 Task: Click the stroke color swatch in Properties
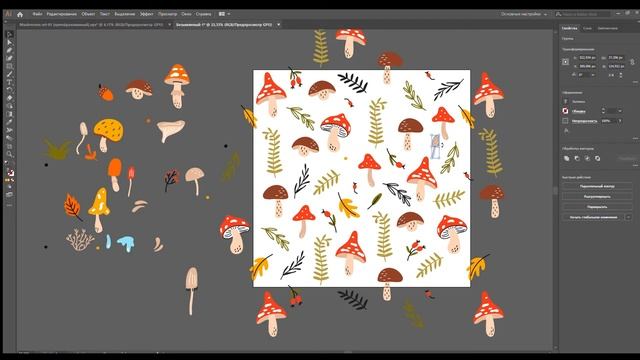[565, 111]
